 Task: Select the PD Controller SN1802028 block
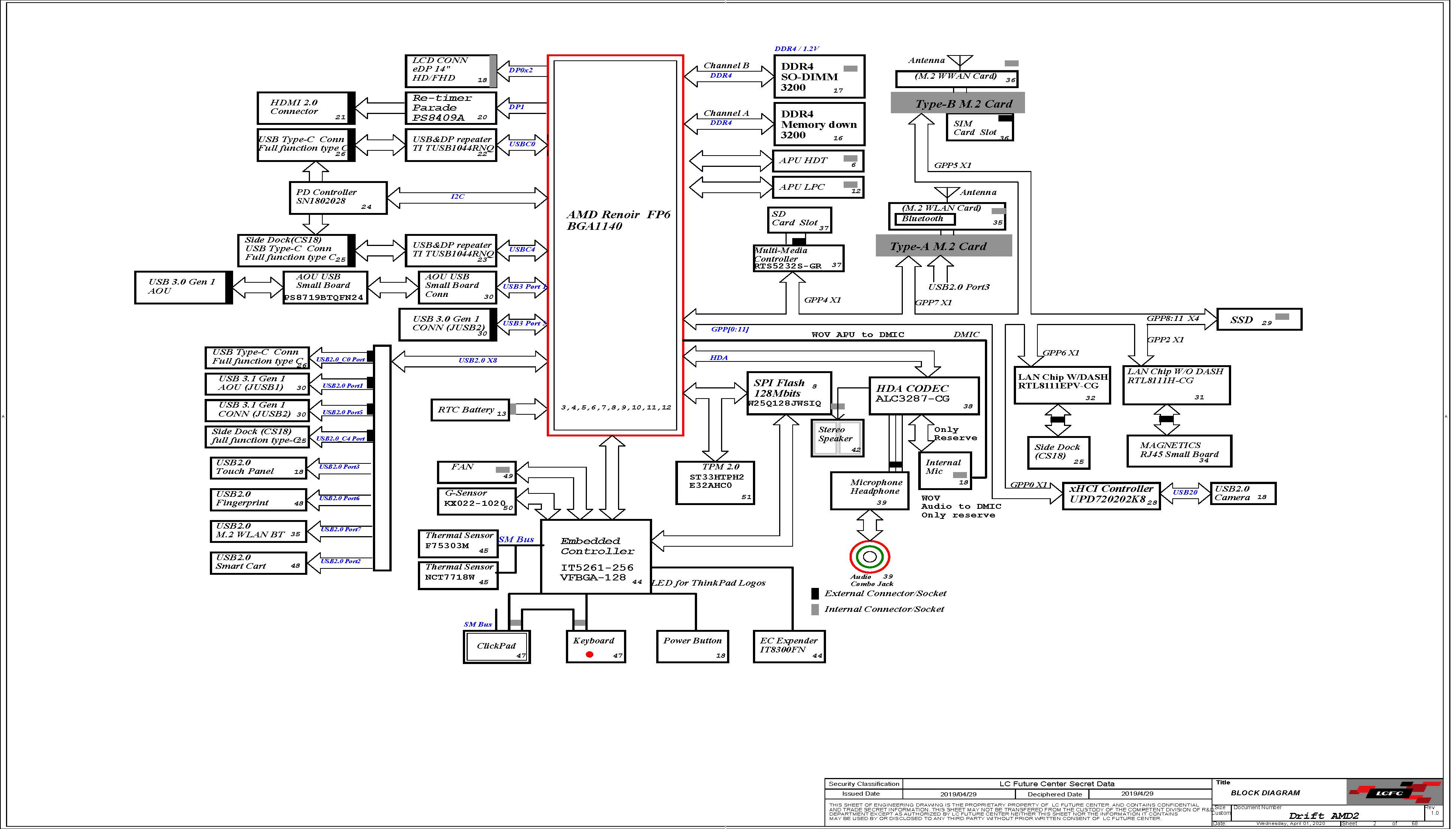click(x=338, y=198)
